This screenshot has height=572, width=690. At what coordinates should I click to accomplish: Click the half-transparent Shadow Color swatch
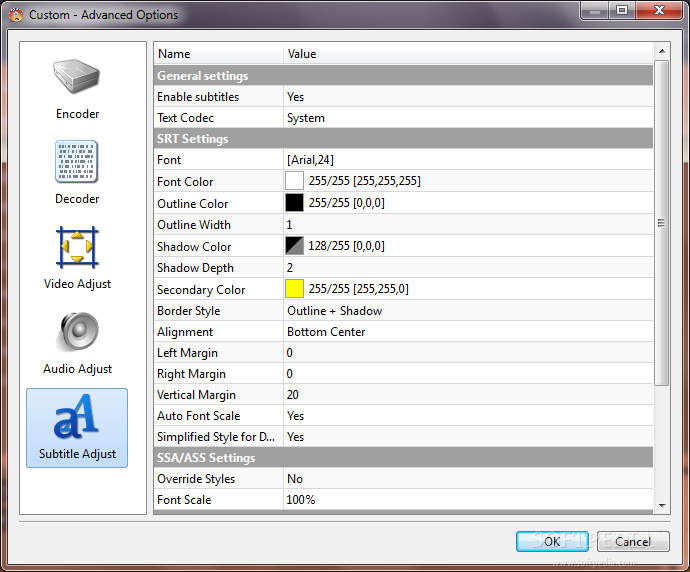click(294, 246)
